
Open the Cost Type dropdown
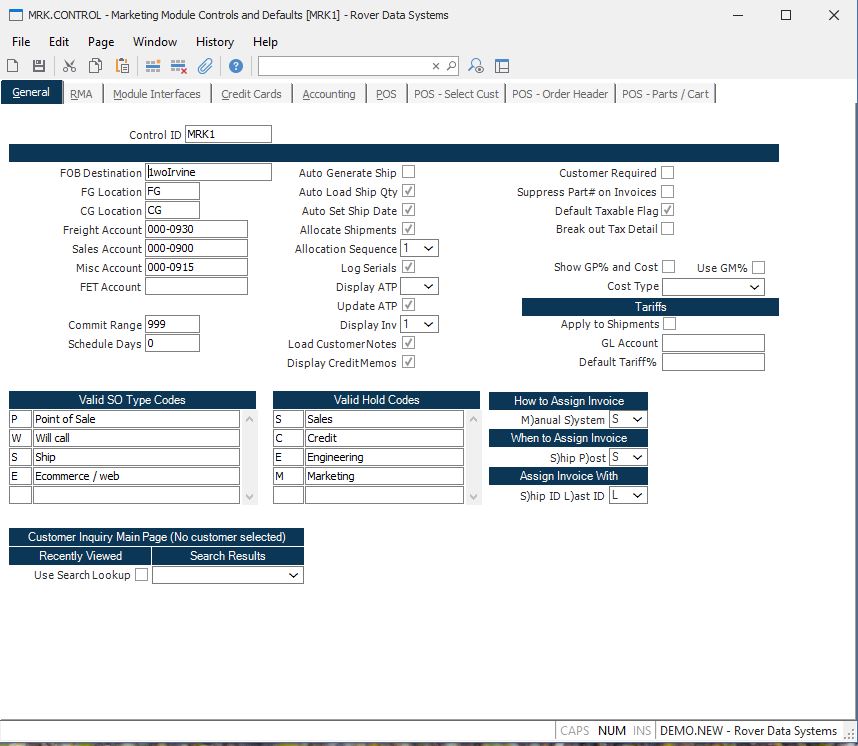point(754,287)
